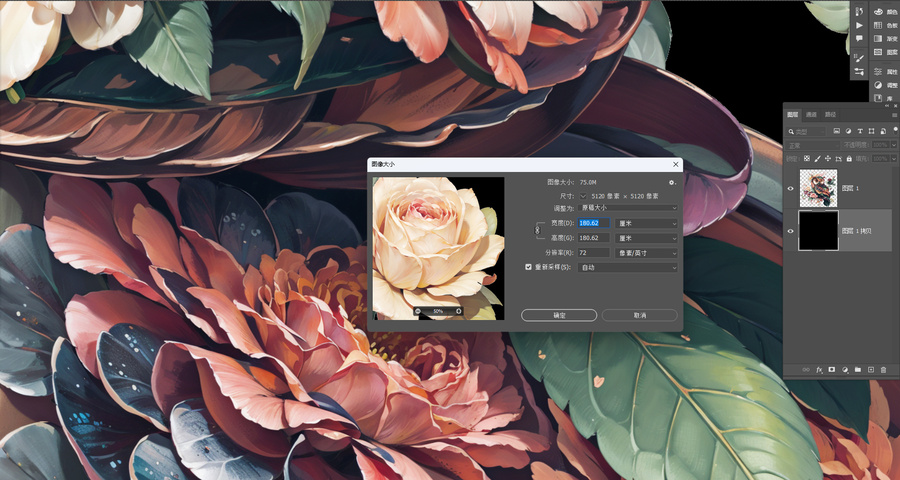Switch to the Paths (路径) tab
The width and height of the screenshot is (900, 480).
tap(831, 115)
